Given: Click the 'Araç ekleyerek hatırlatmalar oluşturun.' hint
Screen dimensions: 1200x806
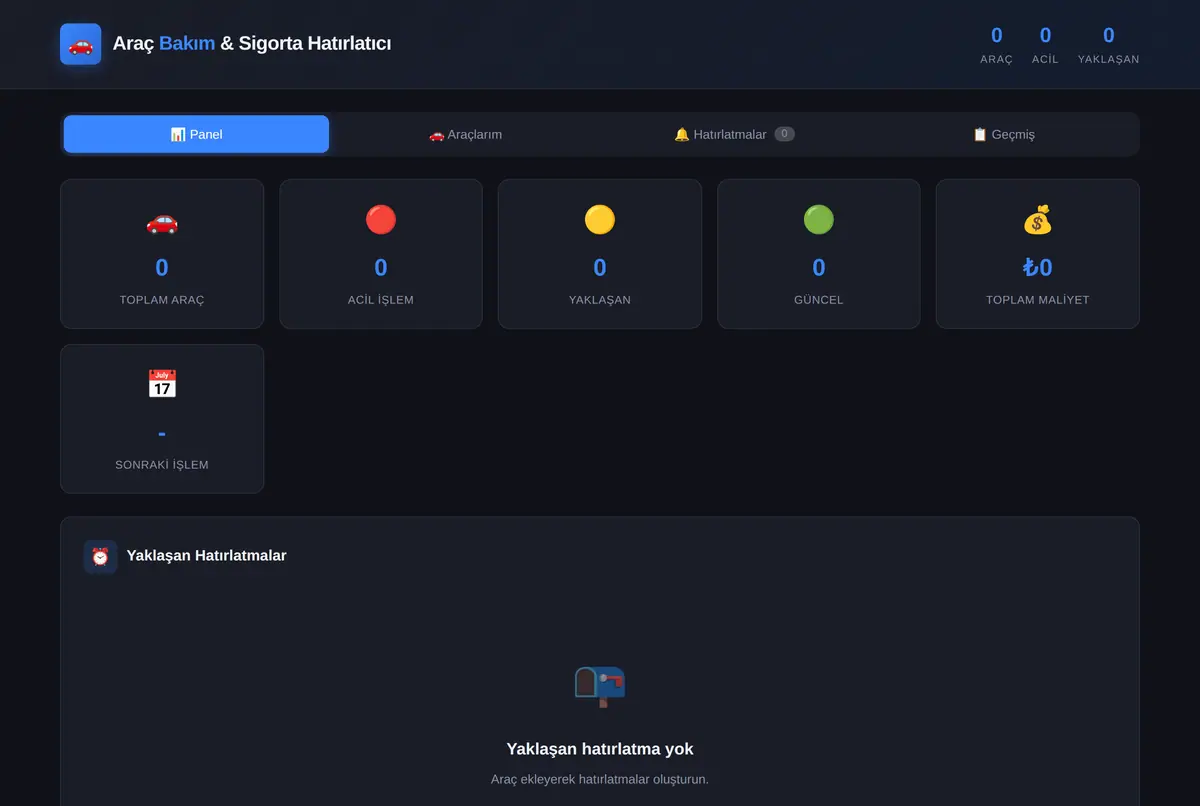Looking at the screenshot, I should click(x=600, y=779).
